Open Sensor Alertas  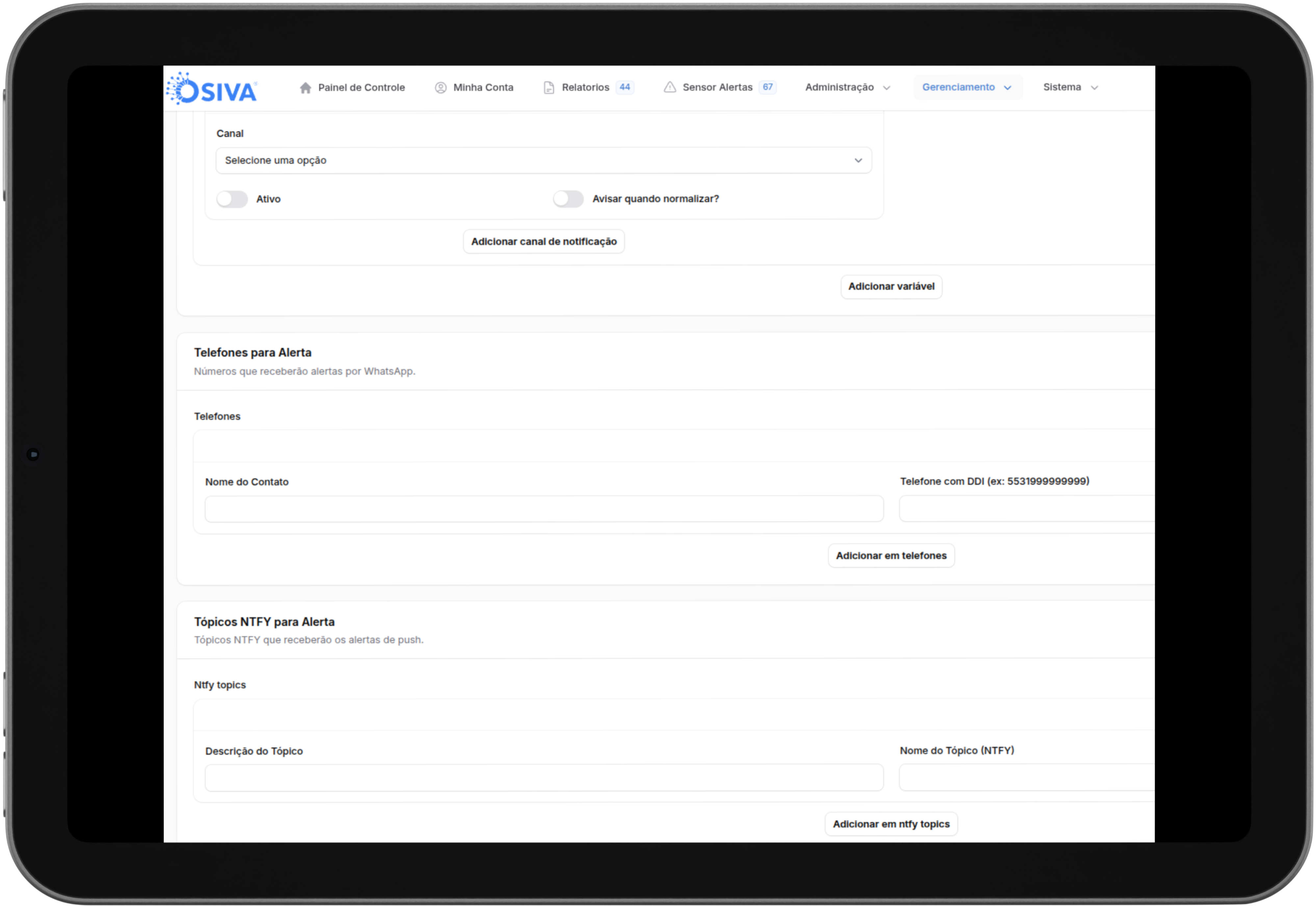720,88
